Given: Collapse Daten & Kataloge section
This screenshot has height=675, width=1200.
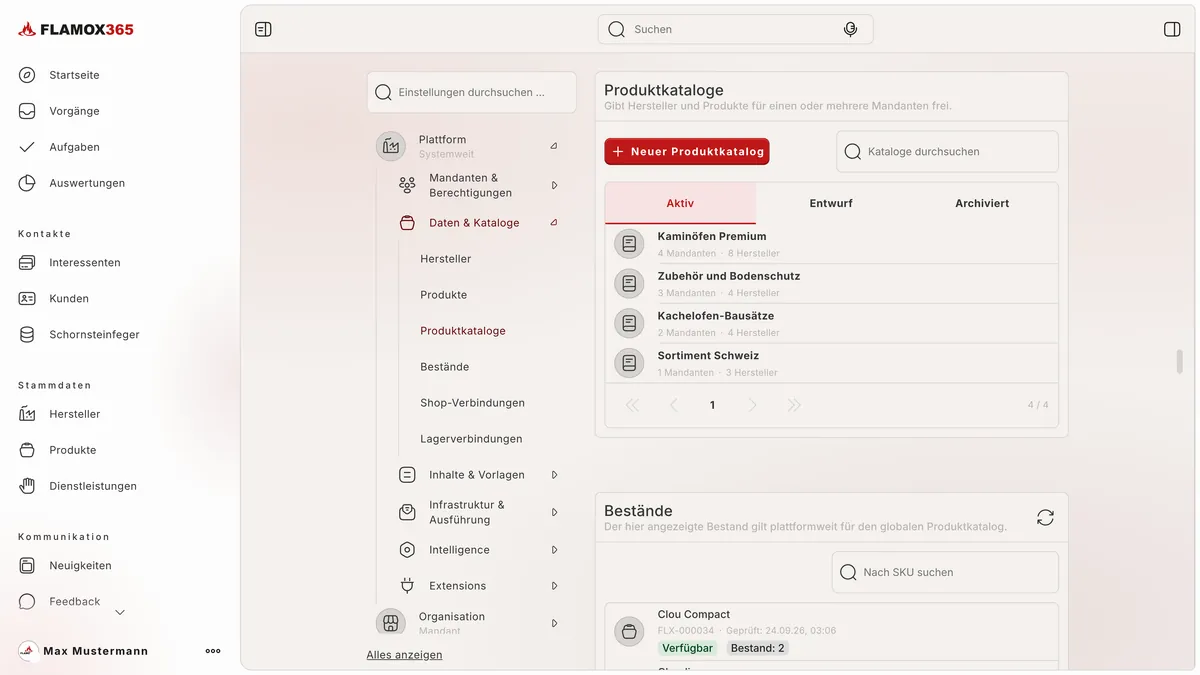Looking at the screenshot, I should [554, 223].
